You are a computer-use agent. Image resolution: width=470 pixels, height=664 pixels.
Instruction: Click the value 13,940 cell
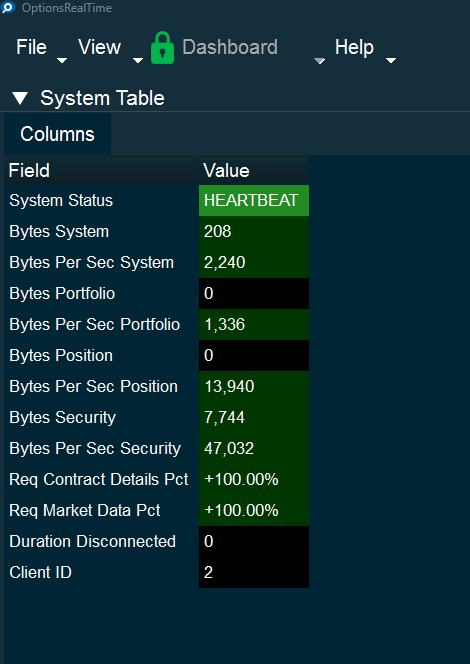(x=254, y=386)
